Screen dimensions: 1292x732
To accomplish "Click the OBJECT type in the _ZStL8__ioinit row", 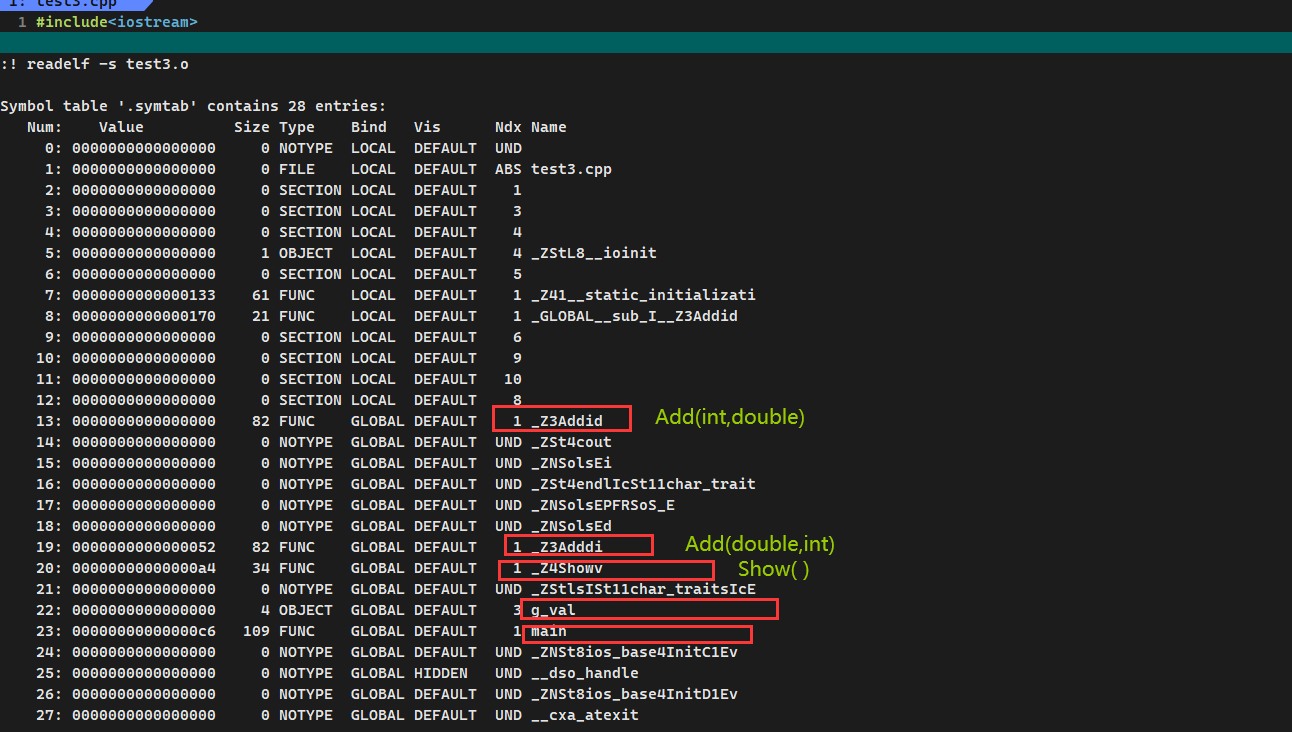I will click(306, 253).
